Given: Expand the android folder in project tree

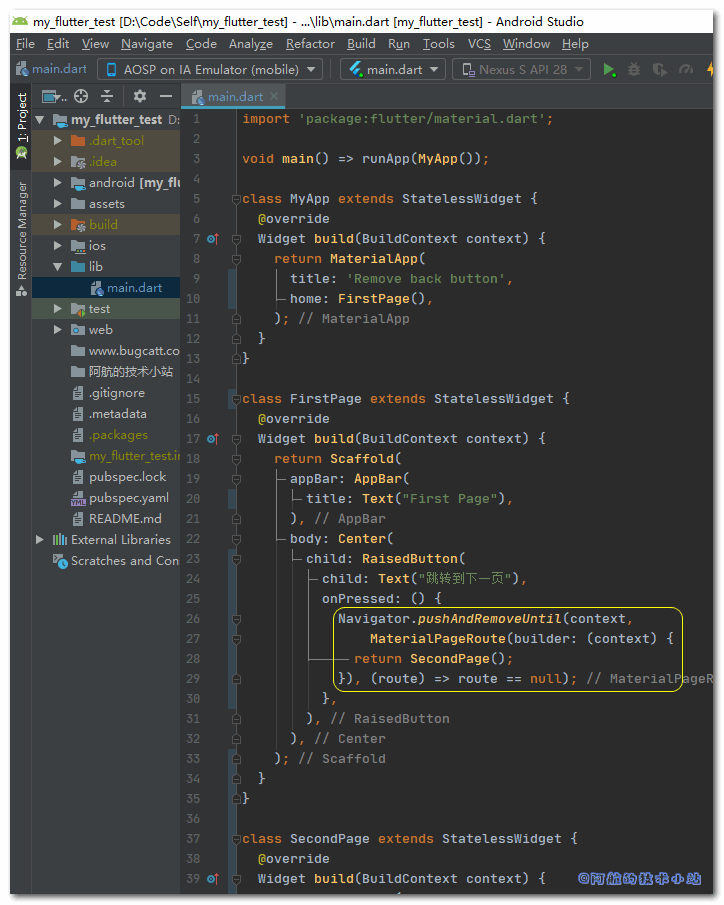Looking at the screenshot, I should tap(59, 183).
